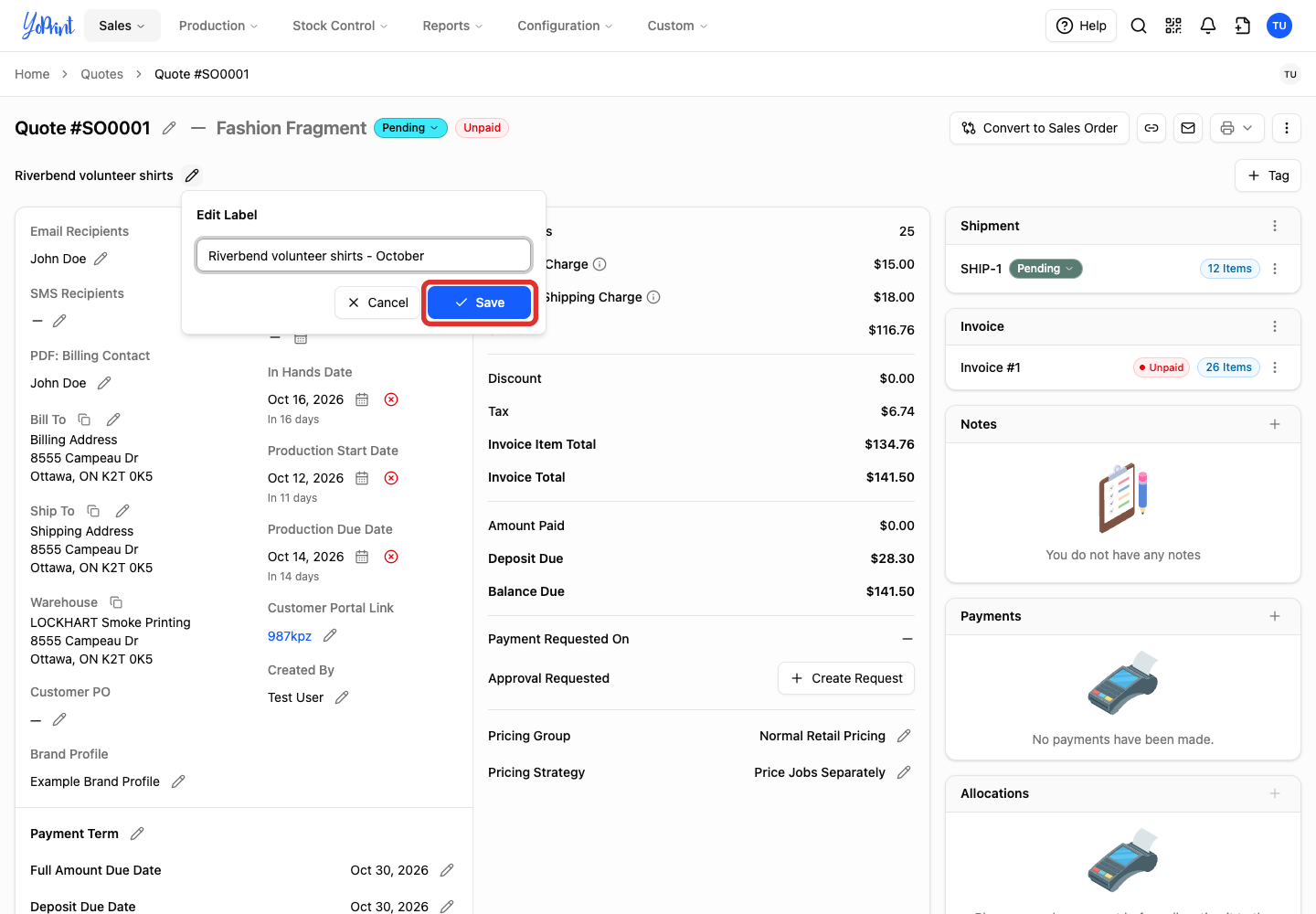Copy the Bill To address
The height and width of the screenshot is (914, 1316).
pos(84,420)
